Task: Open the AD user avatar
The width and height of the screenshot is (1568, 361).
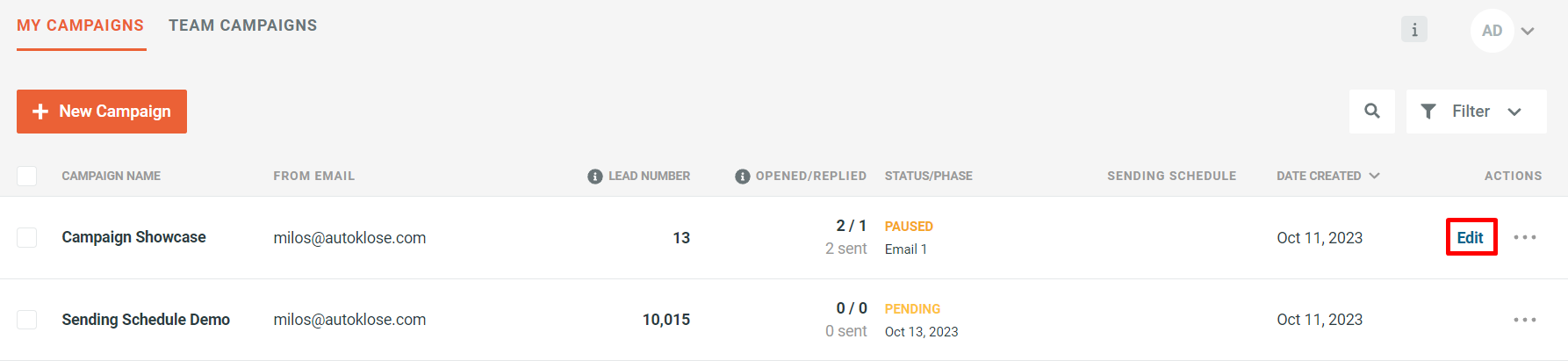Action: 1492,31
